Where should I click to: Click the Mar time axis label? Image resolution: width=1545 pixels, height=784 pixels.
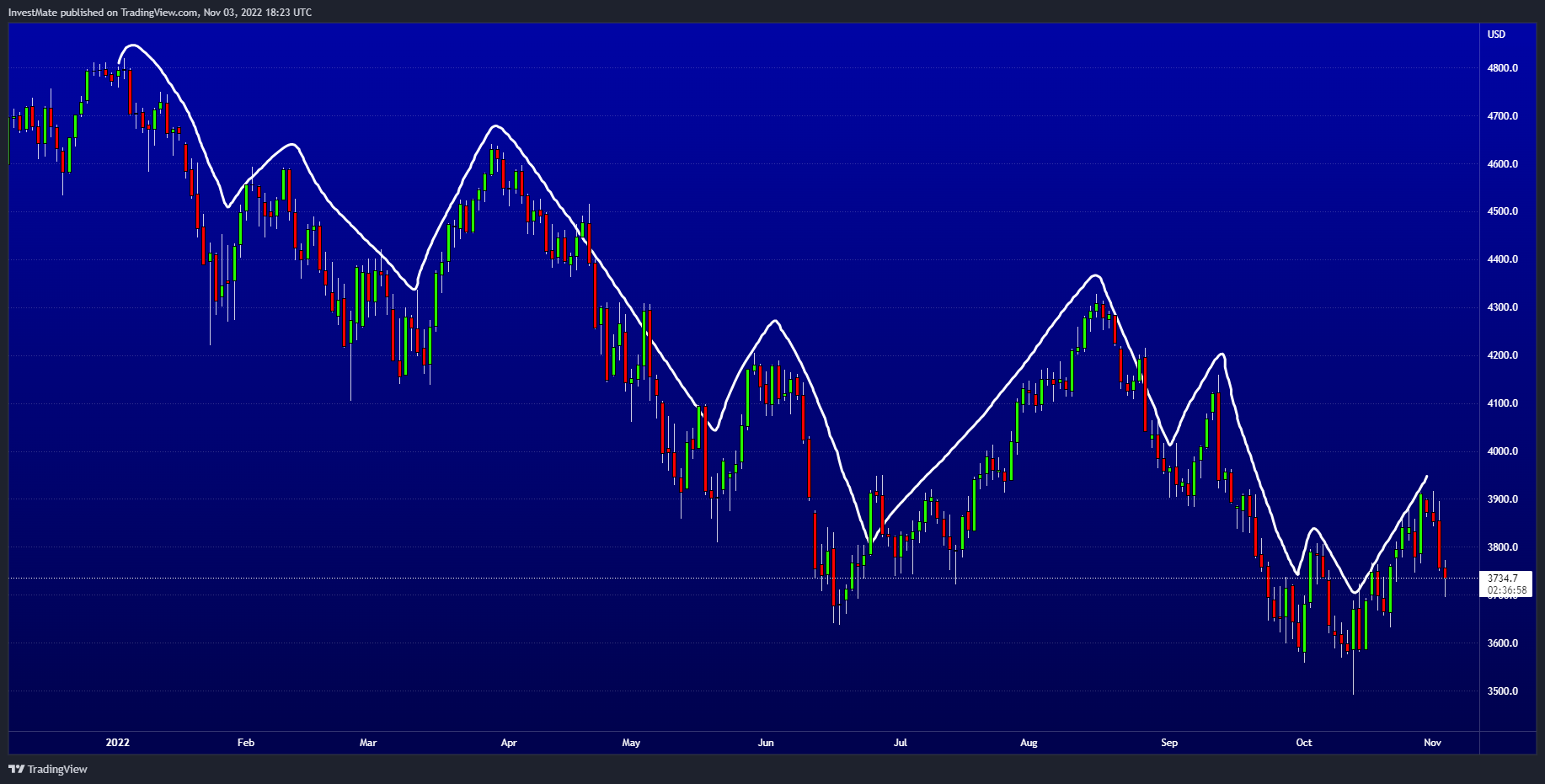point(368,743)
